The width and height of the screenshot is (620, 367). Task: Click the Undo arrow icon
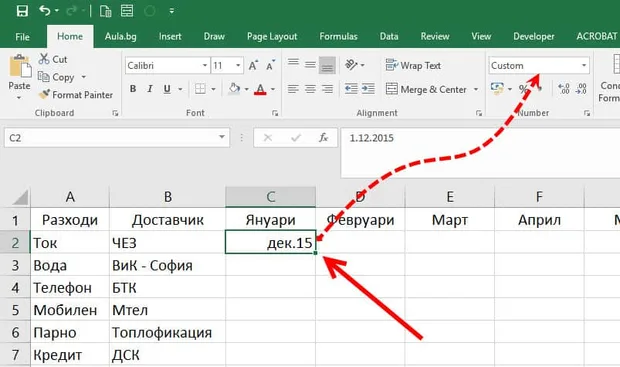[x=45, y=11]
